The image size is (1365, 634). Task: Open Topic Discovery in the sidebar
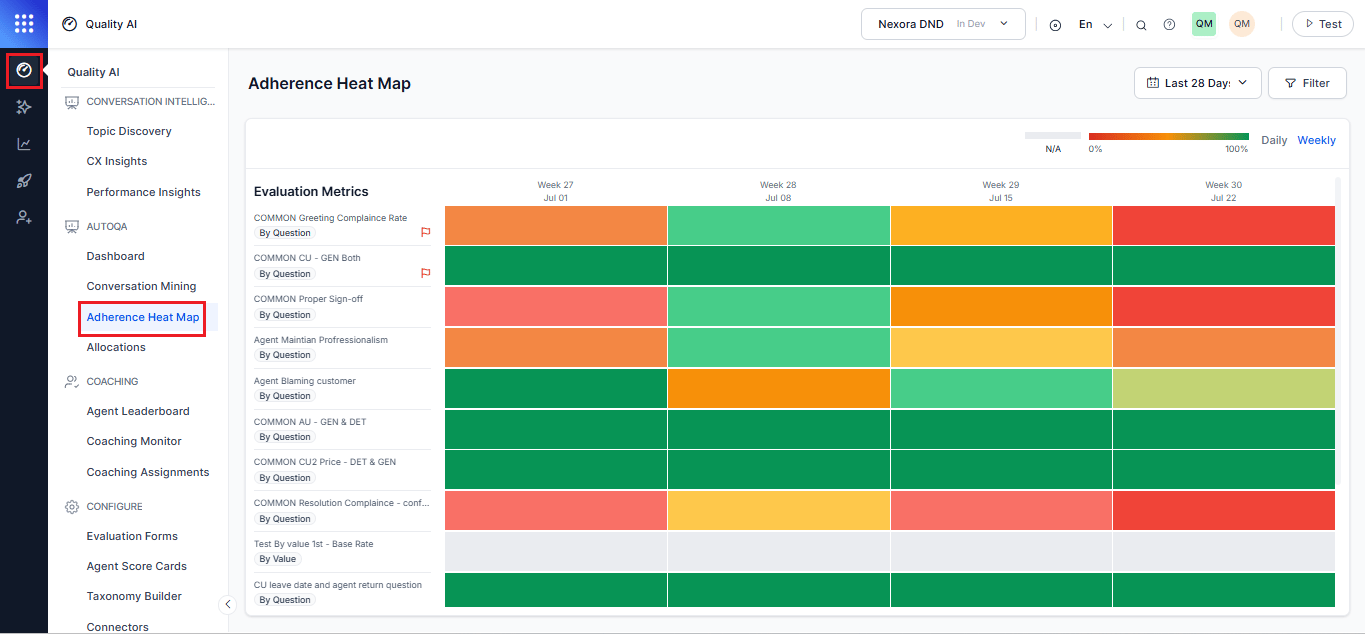point(129,131)
